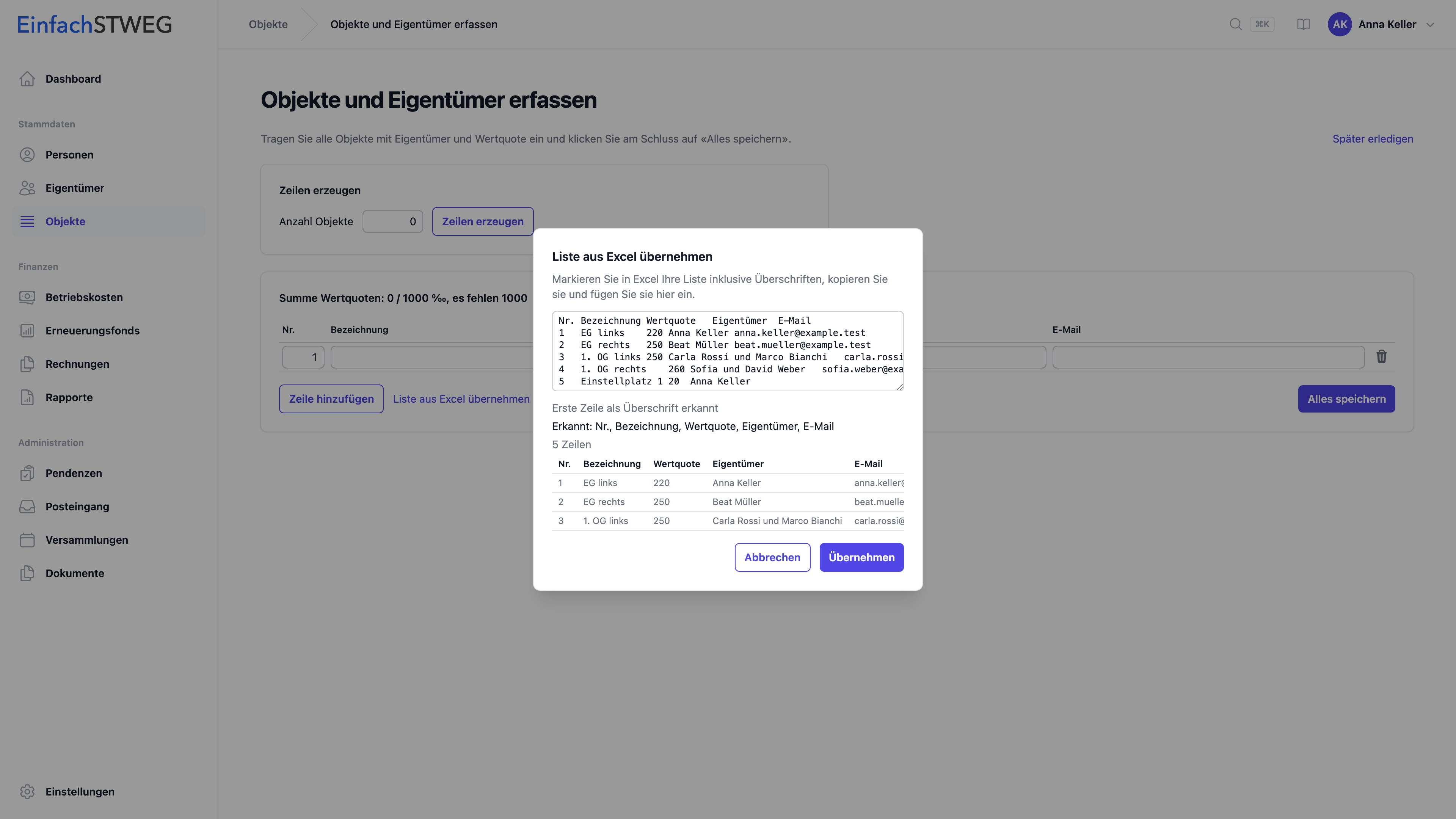Click the Personen person icon
Image resolution: width=1456 pixels, height=819 pixels.
coord(27,155)
